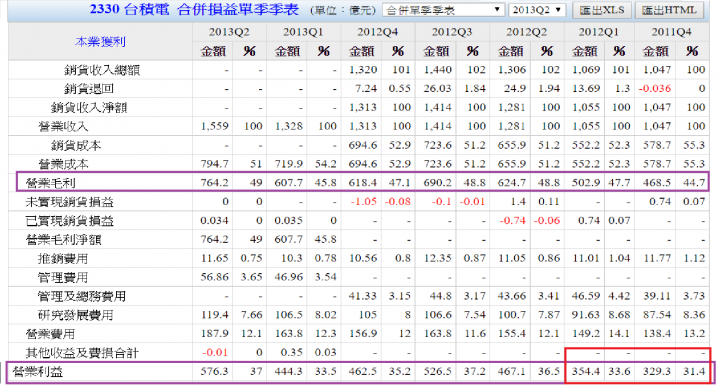Click the 管理費用 row label
The width and height of the screenshot is (720, 386).
coord(63,278)
